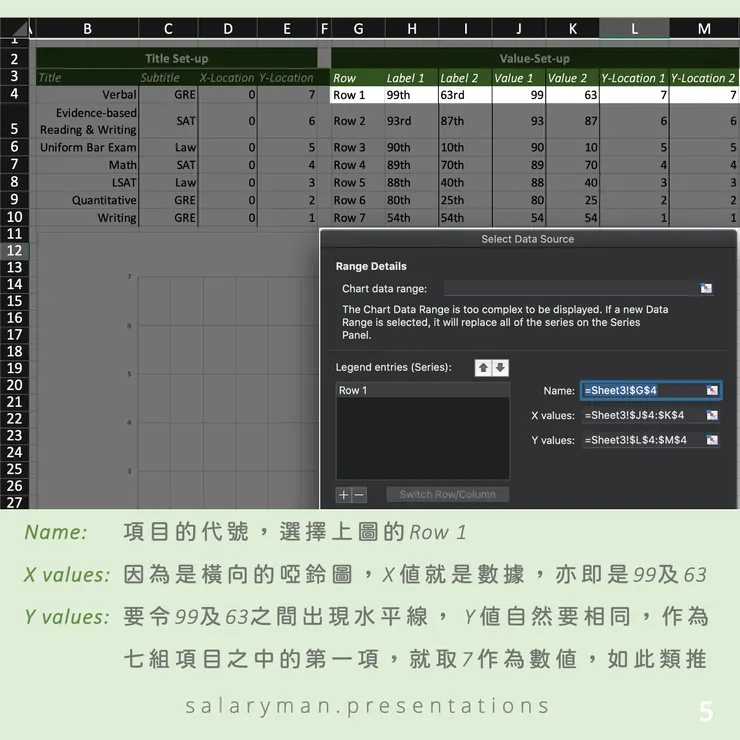
Task: Click 'LSAT' title cell
Action: (87, 183)
